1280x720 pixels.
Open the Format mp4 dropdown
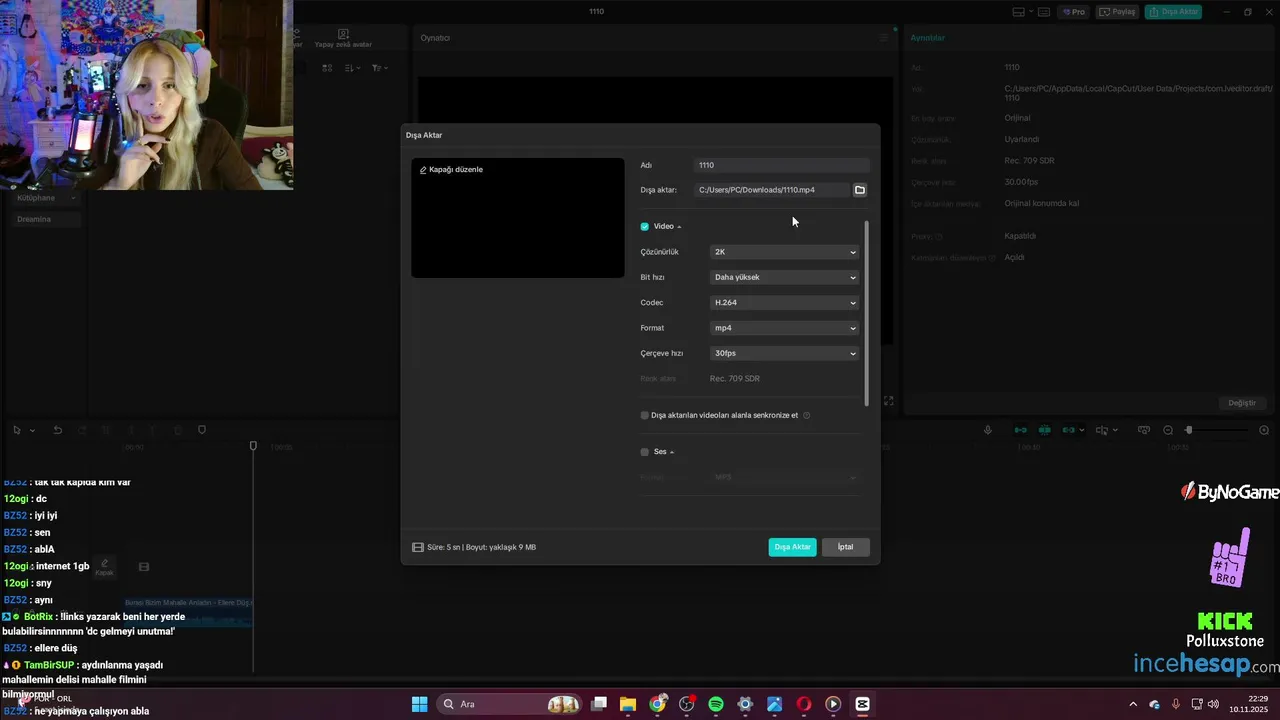(x=785, y=328)
